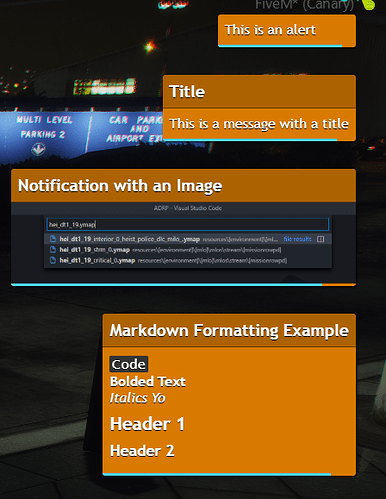Image resolution: width=386 pixels, height=499 pixels.
Task: Click the 'Header 1' heading
Action: [147, 424]
